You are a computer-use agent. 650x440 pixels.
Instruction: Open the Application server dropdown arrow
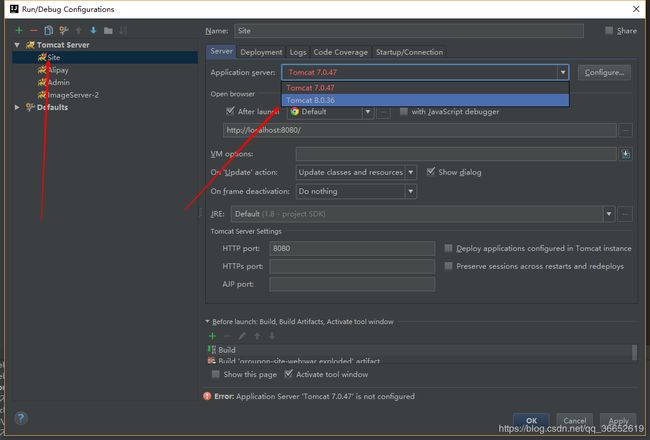tap(563, 72)
